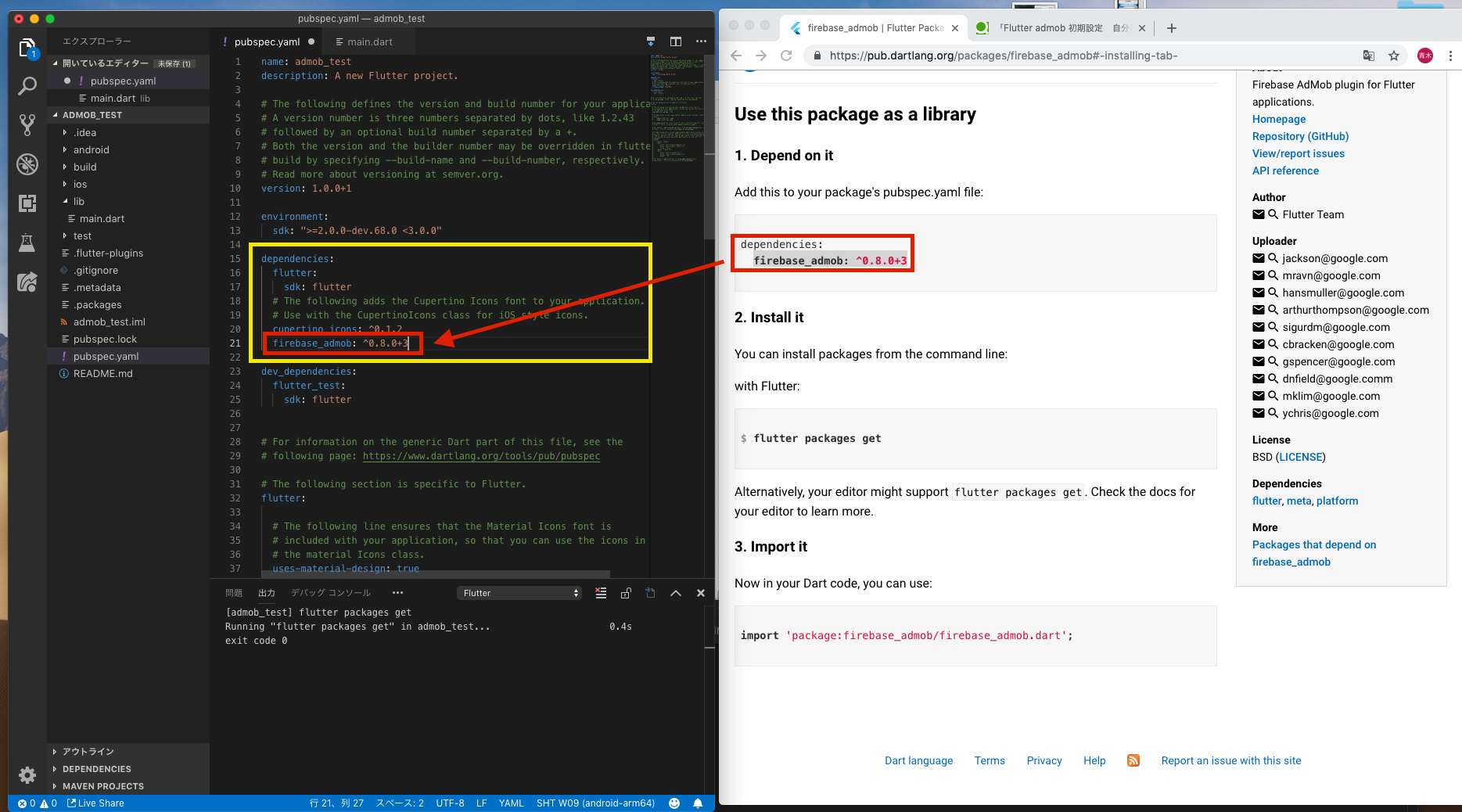Open the panel overflow ellipsis menu
1462x812 pixels.
coord(397,593)
